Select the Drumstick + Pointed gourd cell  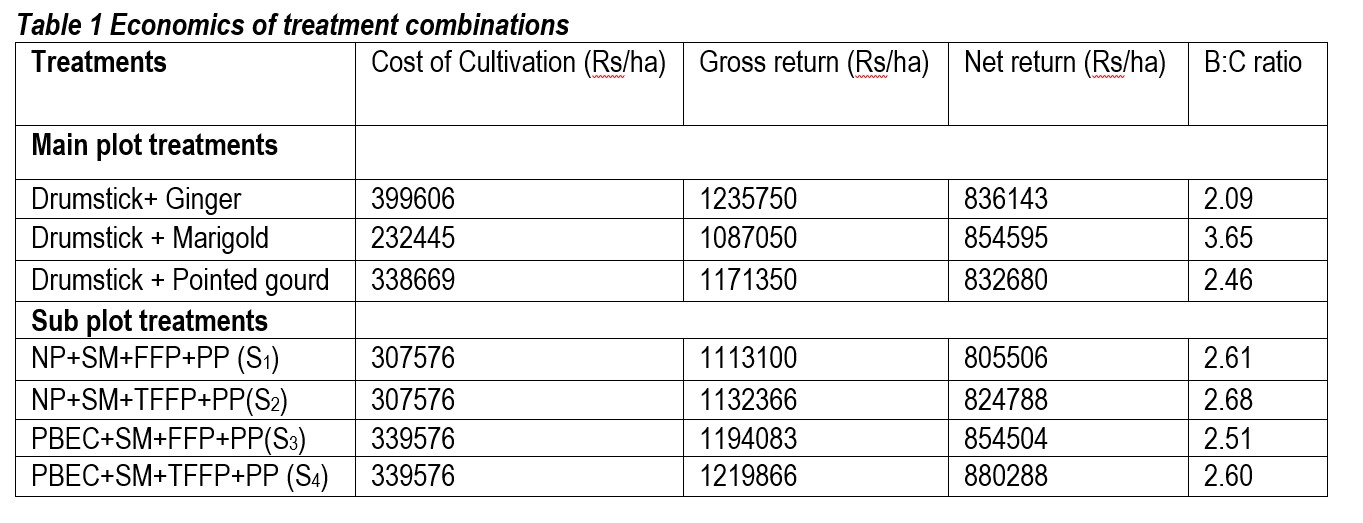pyautogui.click(x=180, y=279)
